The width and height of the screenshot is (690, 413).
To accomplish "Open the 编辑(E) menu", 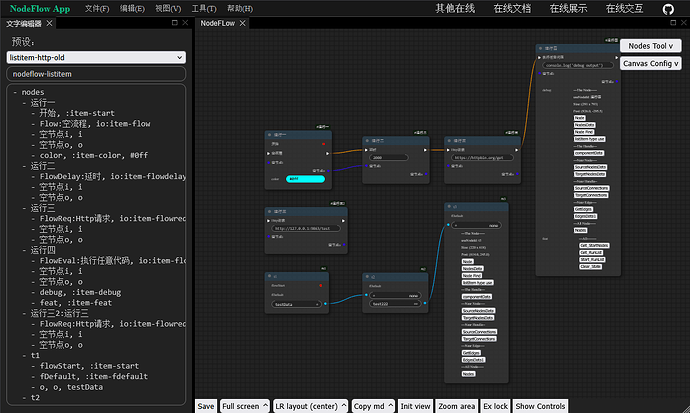I will [132, 9].
